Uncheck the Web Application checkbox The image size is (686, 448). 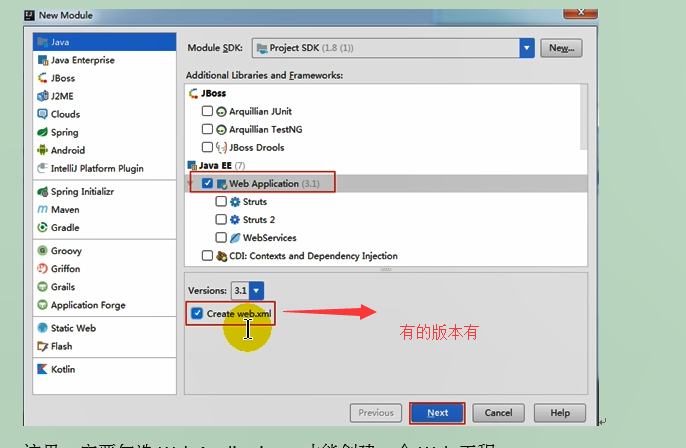(x=207, y=183)
